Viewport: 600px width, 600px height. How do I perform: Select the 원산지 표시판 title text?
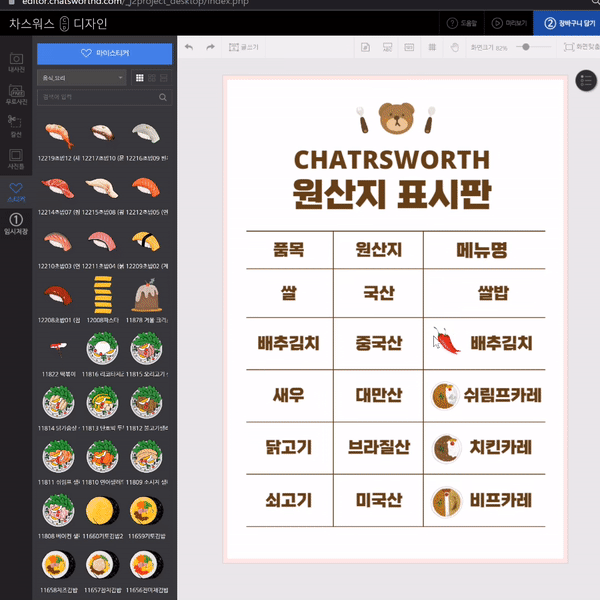[x=392, y=194]
